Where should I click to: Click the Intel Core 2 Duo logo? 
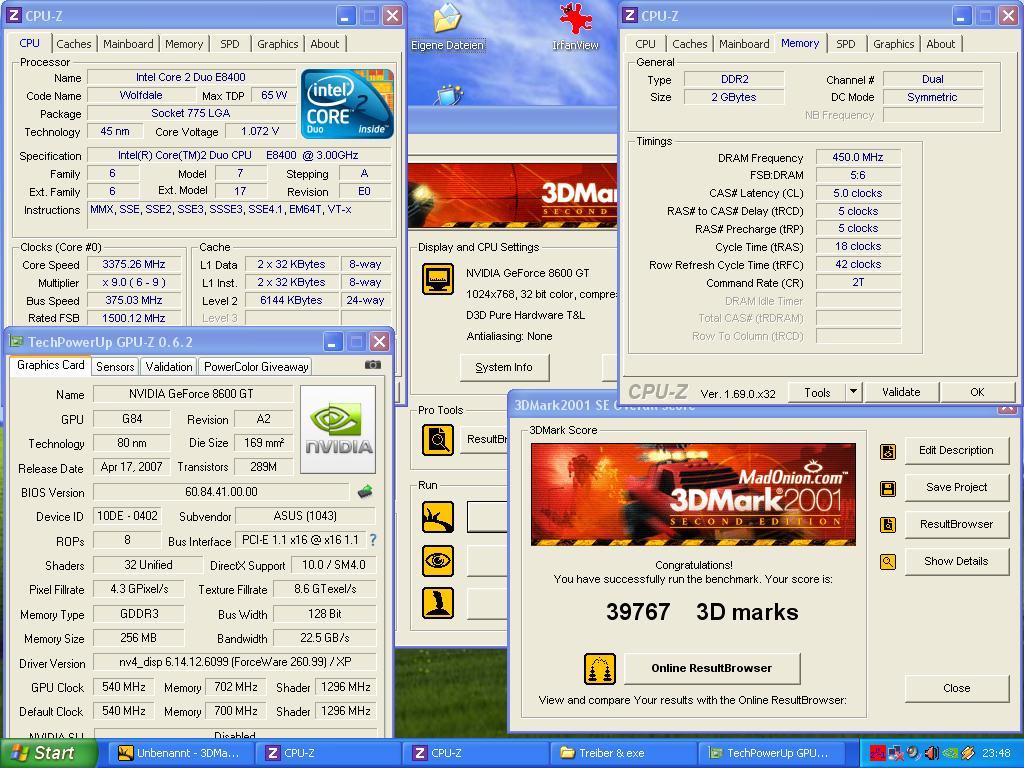pyautogui.click(x=347, y=104)
